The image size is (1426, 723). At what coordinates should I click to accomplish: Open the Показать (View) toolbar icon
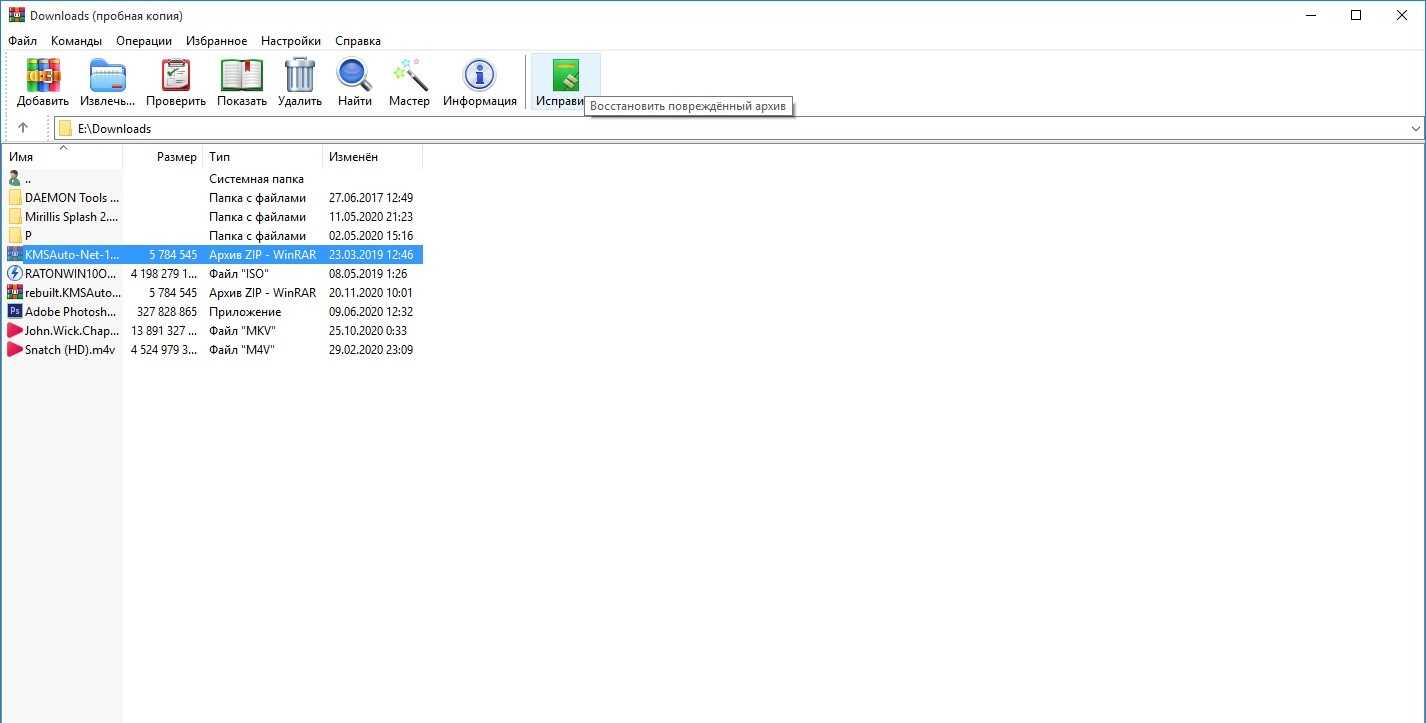[242, 76]
